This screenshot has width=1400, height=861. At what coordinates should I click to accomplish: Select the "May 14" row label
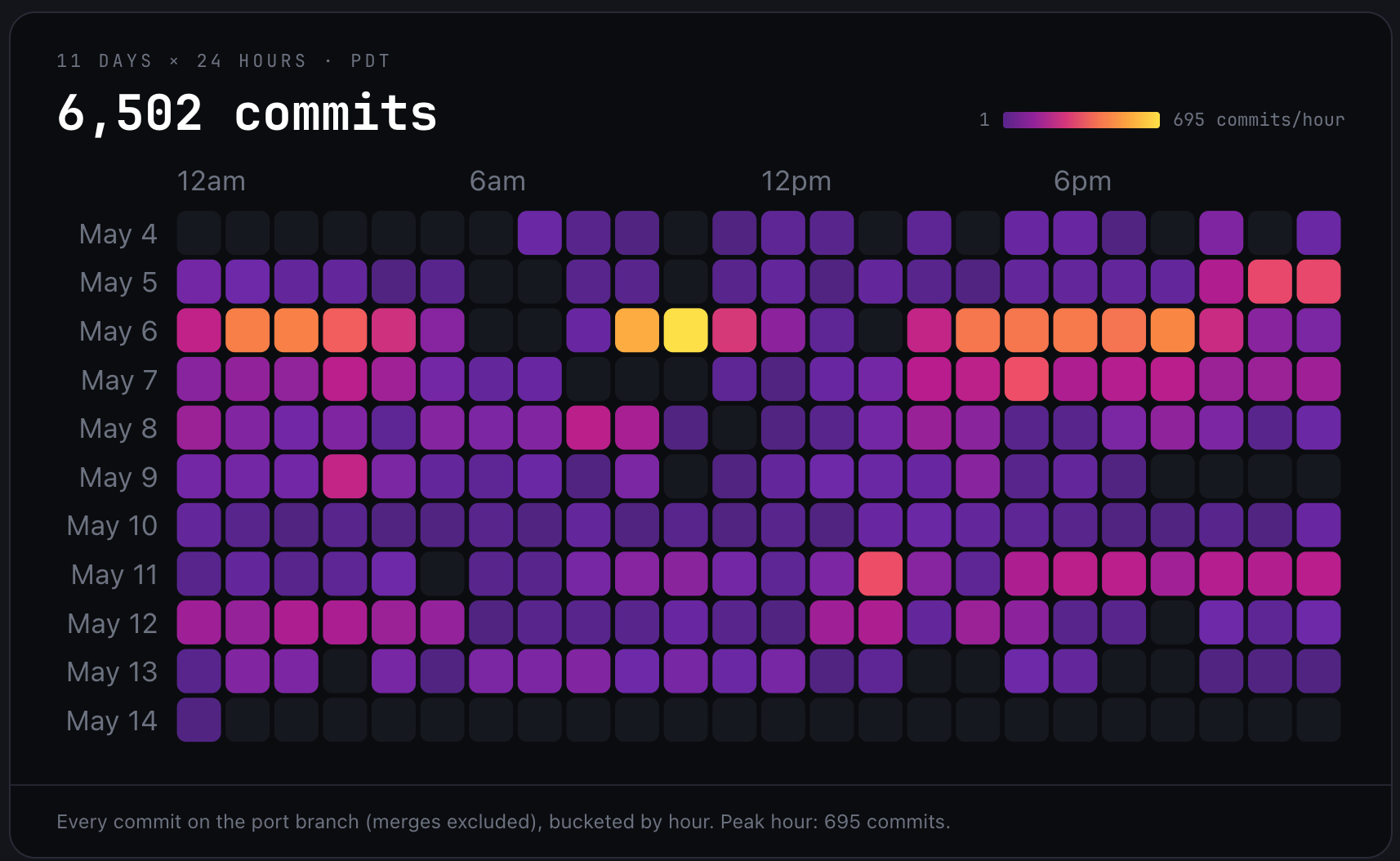[x=112, y=721]
